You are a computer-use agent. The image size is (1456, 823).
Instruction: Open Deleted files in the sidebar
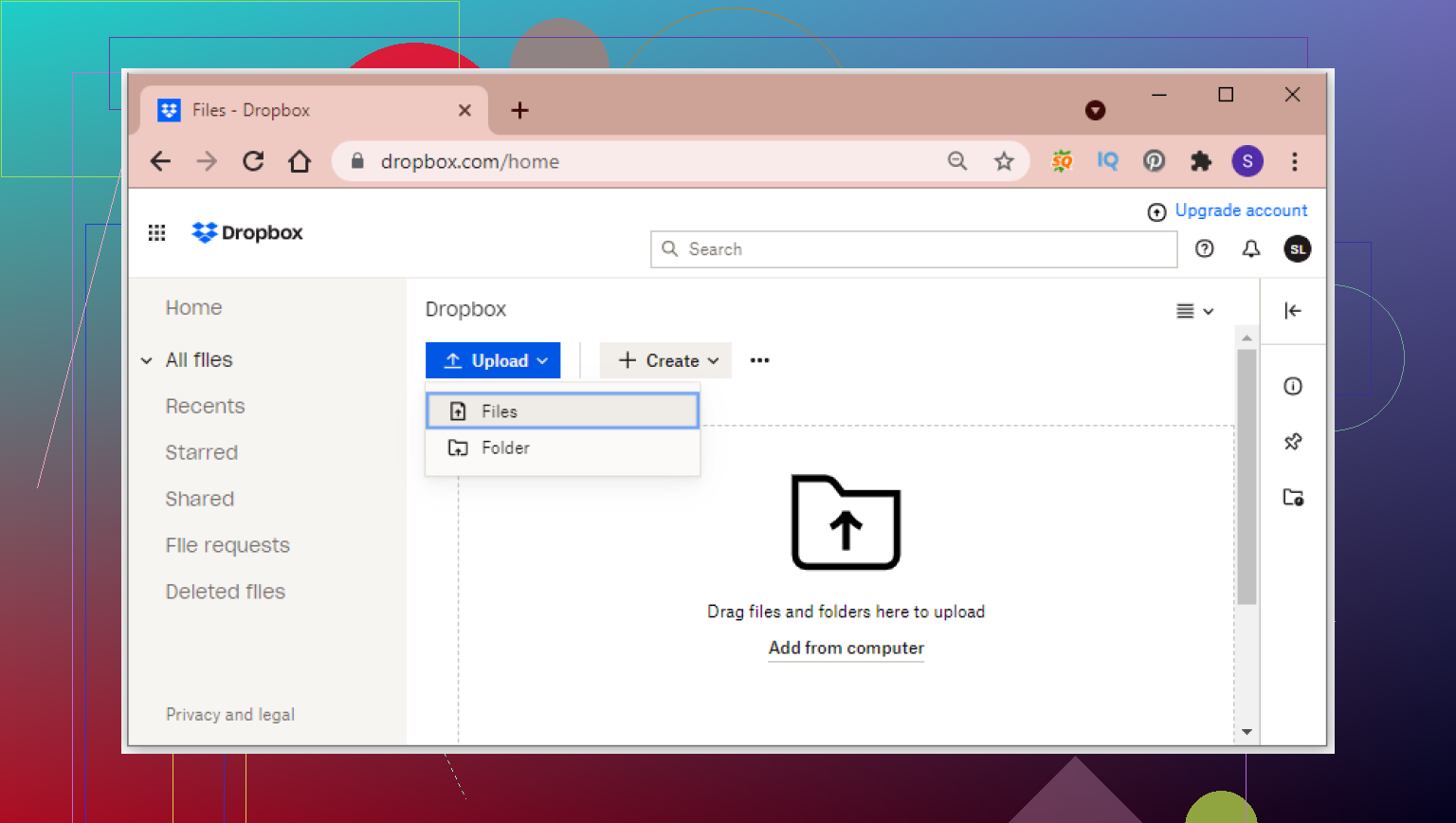[x=226, y=593]
